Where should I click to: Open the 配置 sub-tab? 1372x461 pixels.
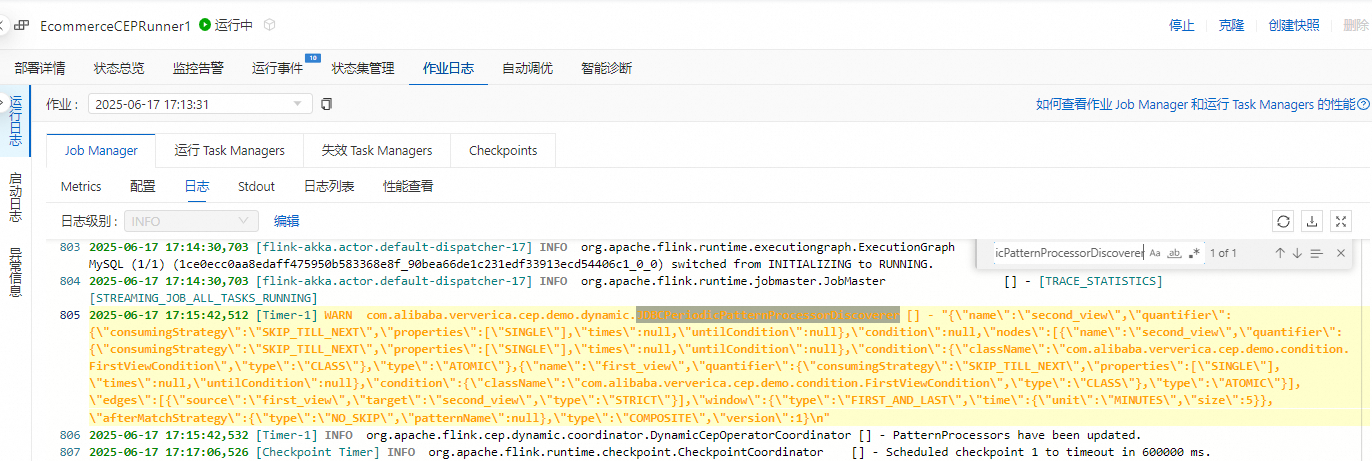pyautogui.click(x=143, y=186)
